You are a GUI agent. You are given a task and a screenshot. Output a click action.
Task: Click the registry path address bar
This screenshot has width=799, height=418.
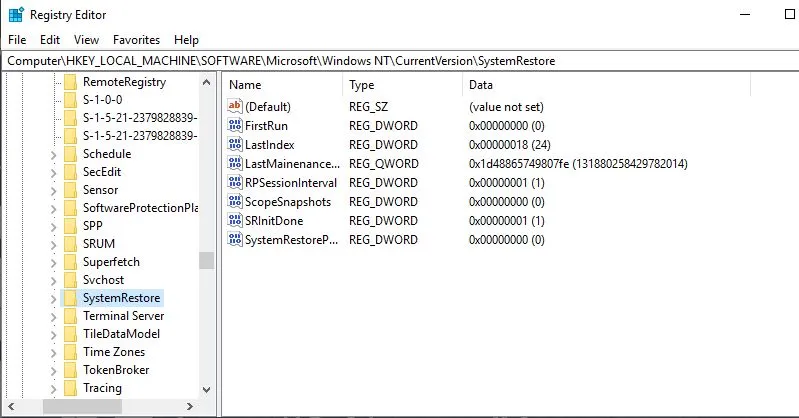[400, 61]
